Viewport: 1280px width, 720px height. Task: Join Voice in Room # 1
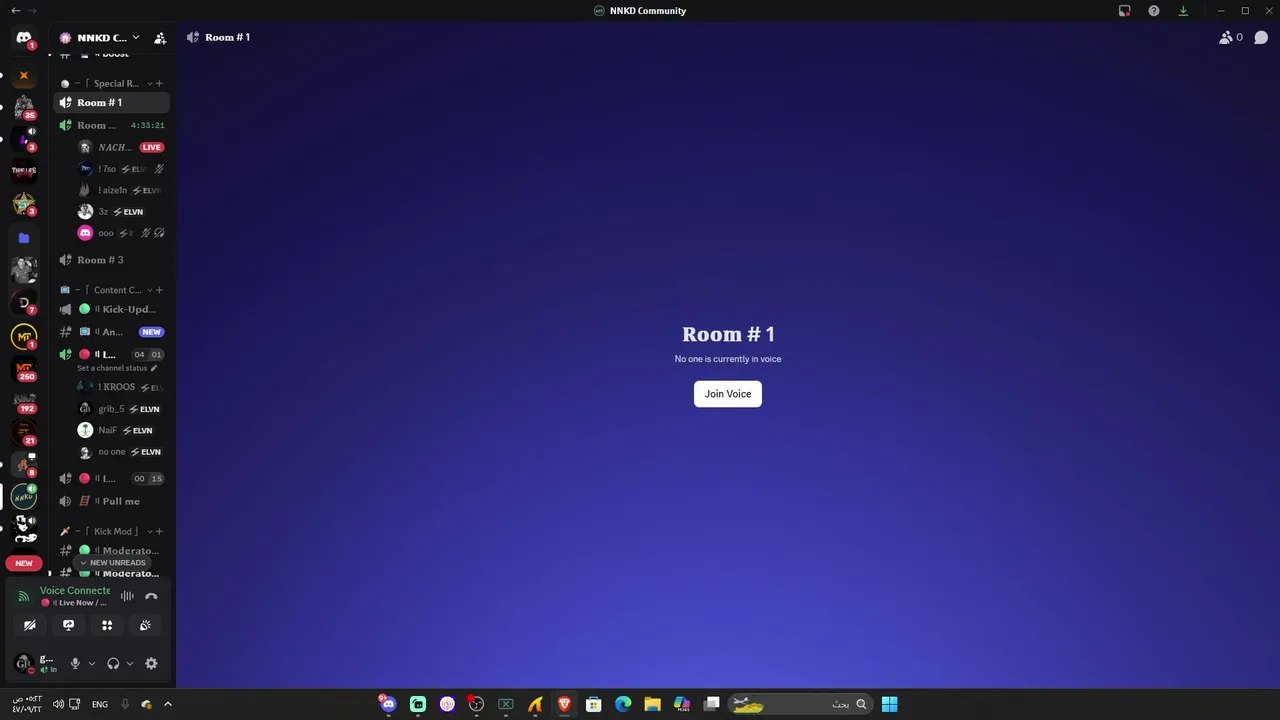point(728,394)
